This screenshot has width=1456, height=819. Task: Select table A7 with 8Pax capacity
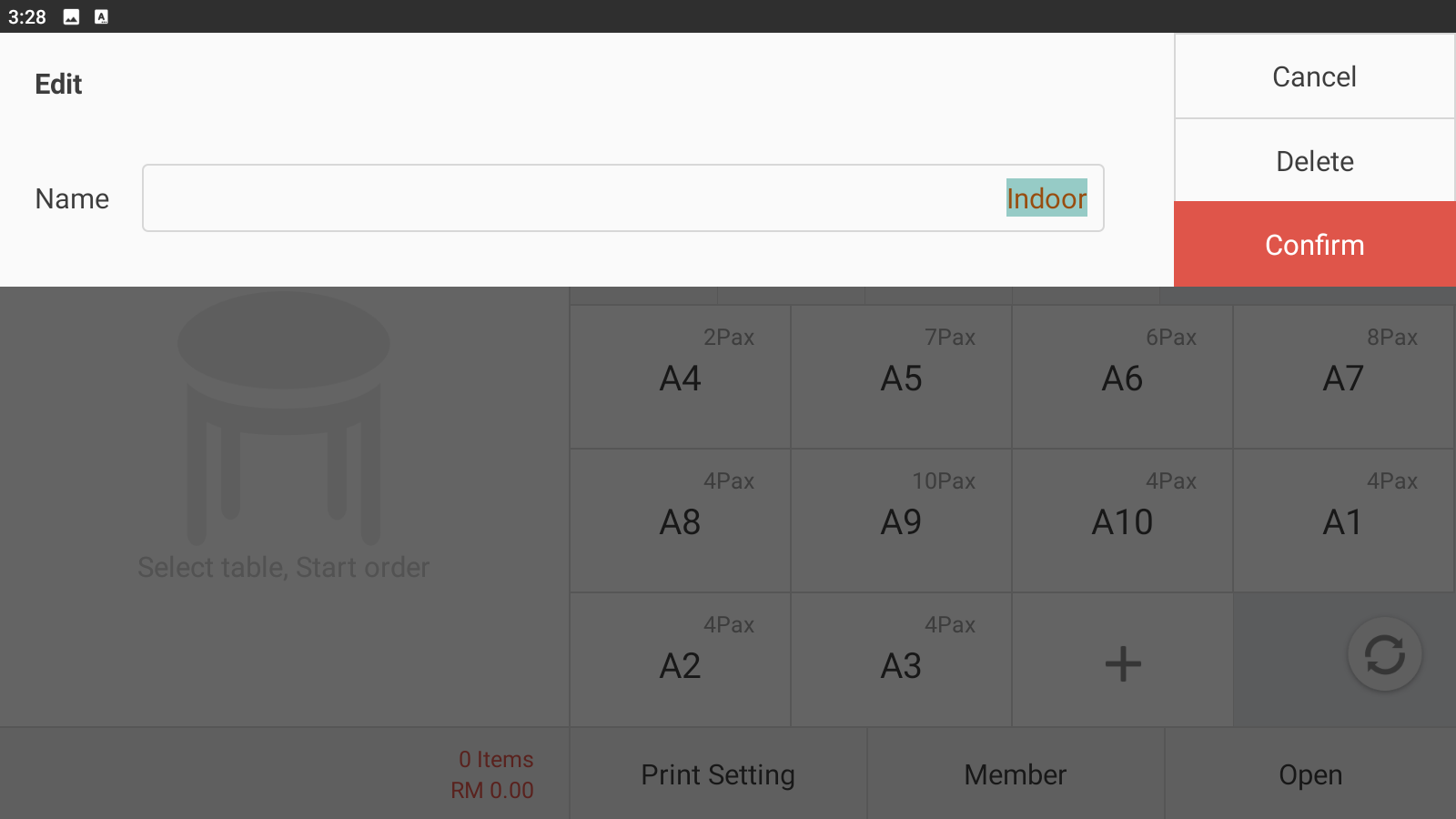[1344, 378]
